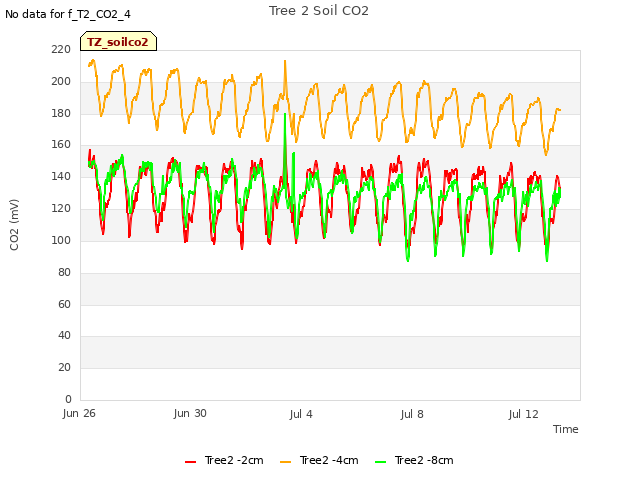Click the chart title Tree 2 Soil CO2

319,11
